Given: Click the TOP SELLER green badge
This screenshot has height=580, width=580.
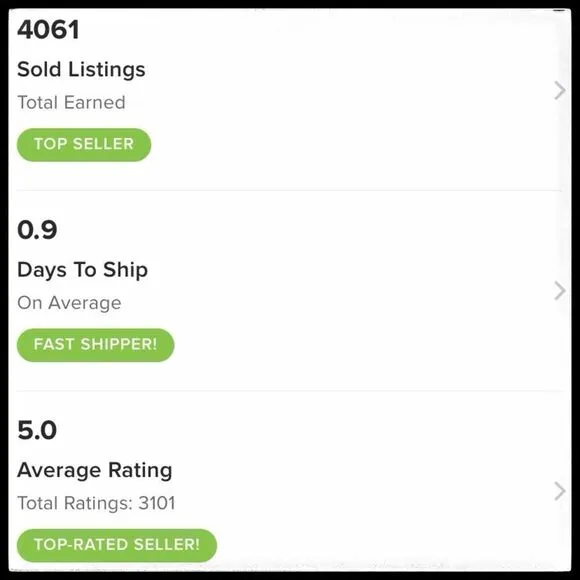Looking at the screenshot, I should (x=84, y=145).
